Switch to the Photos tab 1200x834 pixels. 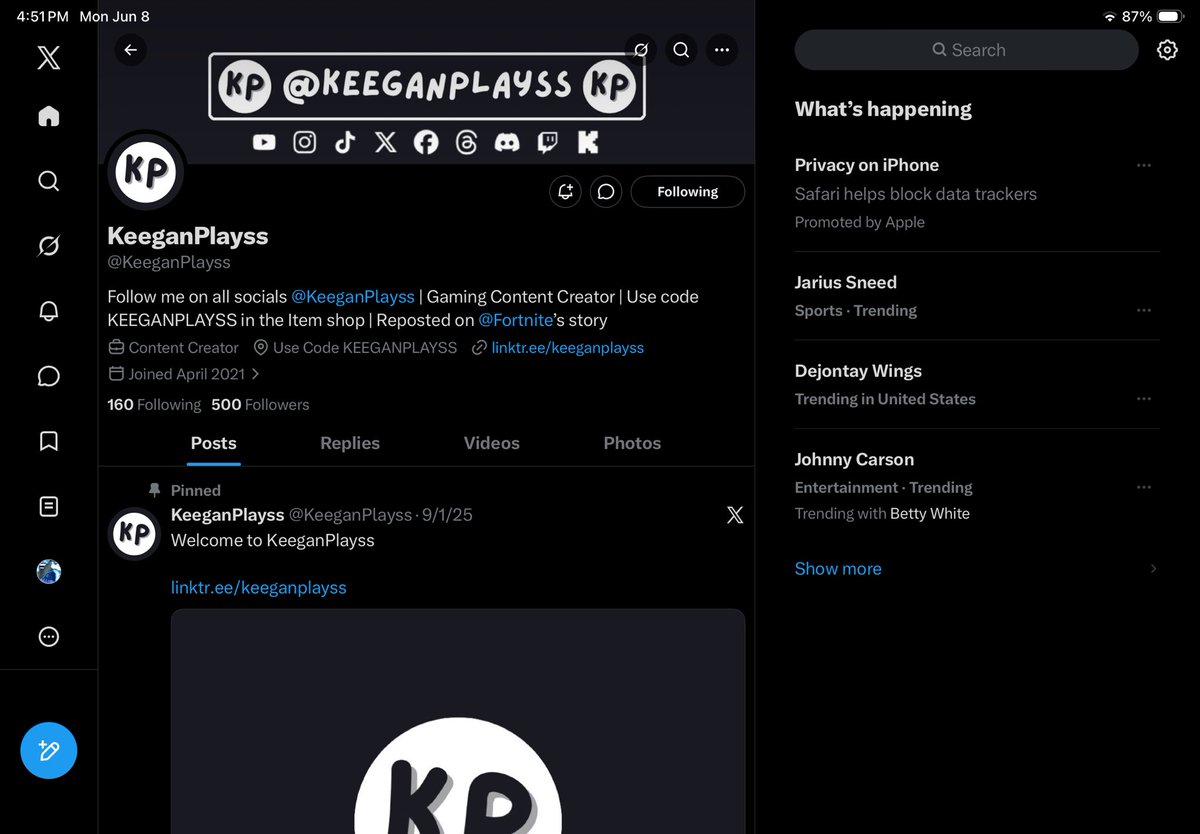point(632,443)
